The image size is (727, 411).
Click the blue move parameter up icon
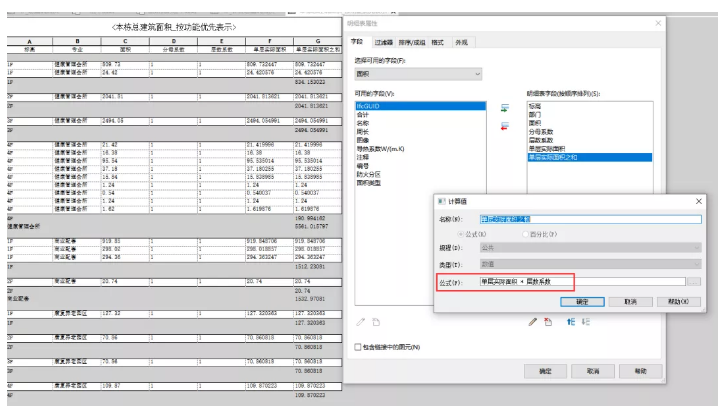pyautogui.click(x=571, y=321)
